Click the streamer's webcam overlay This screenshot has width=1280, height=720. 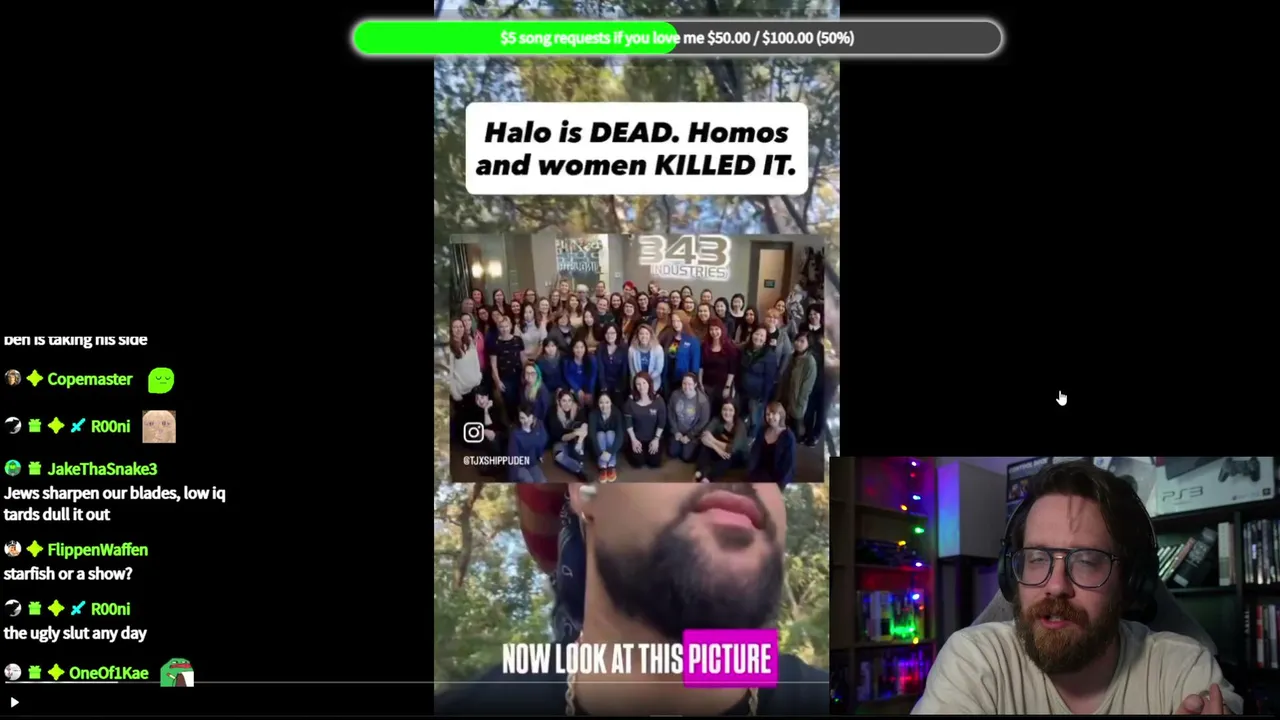click(1053, 587)
